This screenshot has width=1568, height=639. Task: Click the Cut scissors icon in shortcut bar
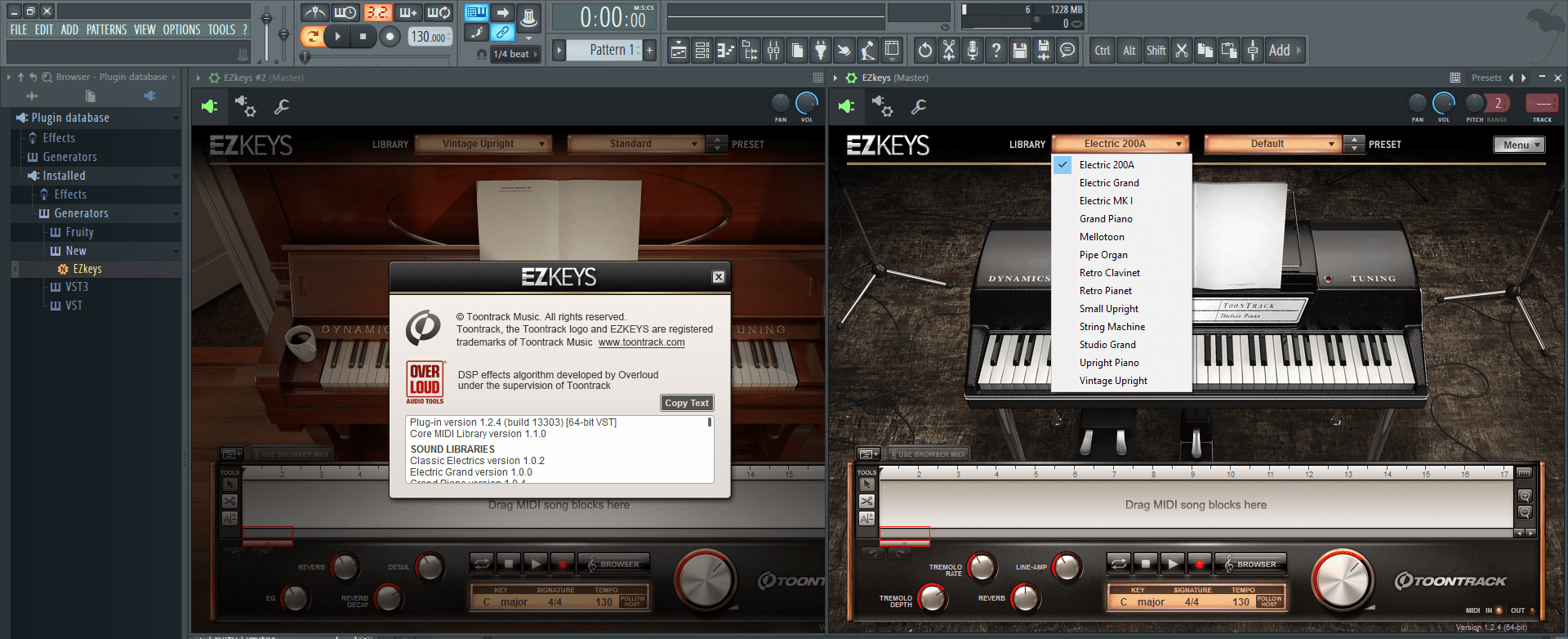click(1181, 51)
